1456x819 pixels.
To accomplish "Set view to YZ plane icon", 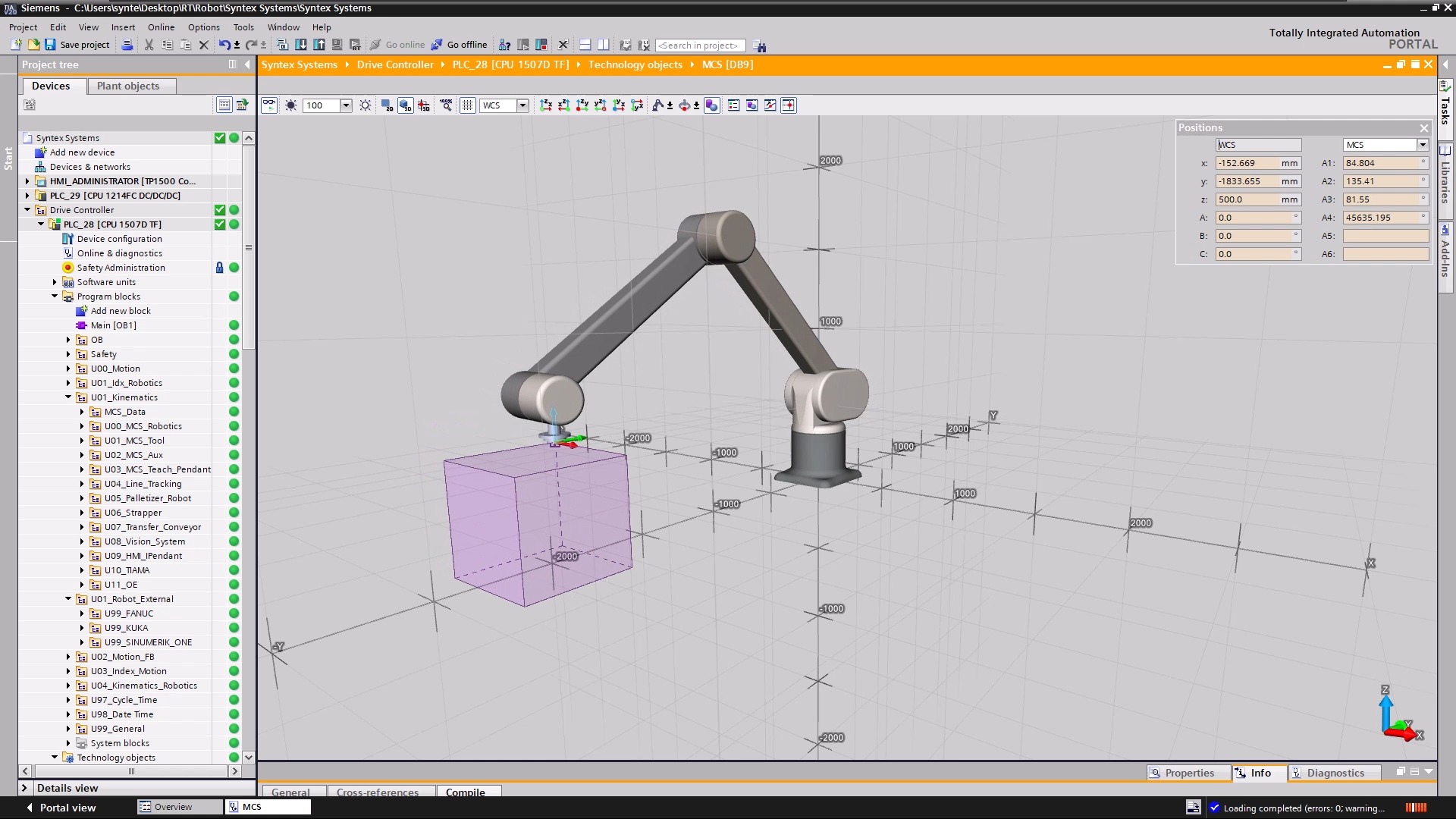I will (x=600, y=105).
